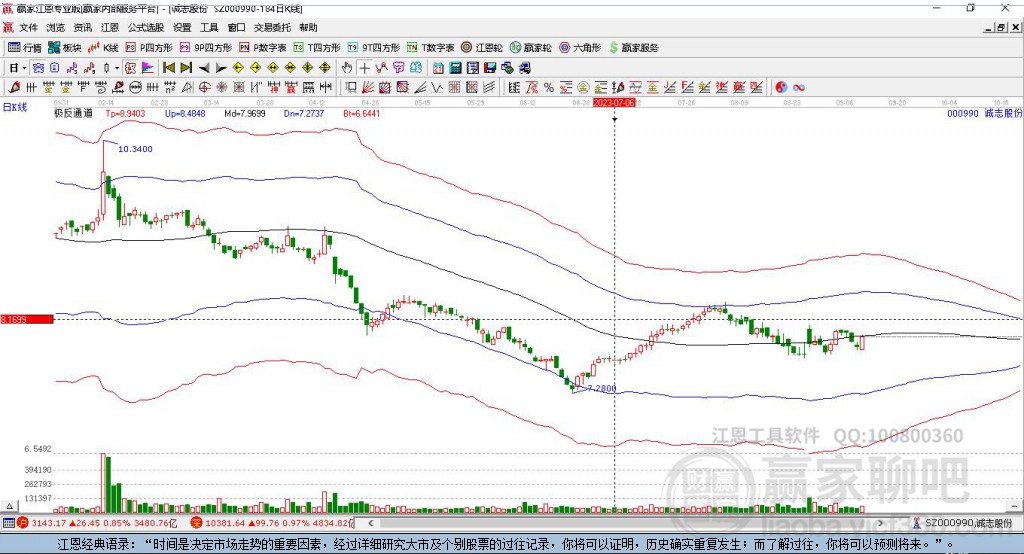
Task: Open the calculator icon
Action: tap(455, 68)
